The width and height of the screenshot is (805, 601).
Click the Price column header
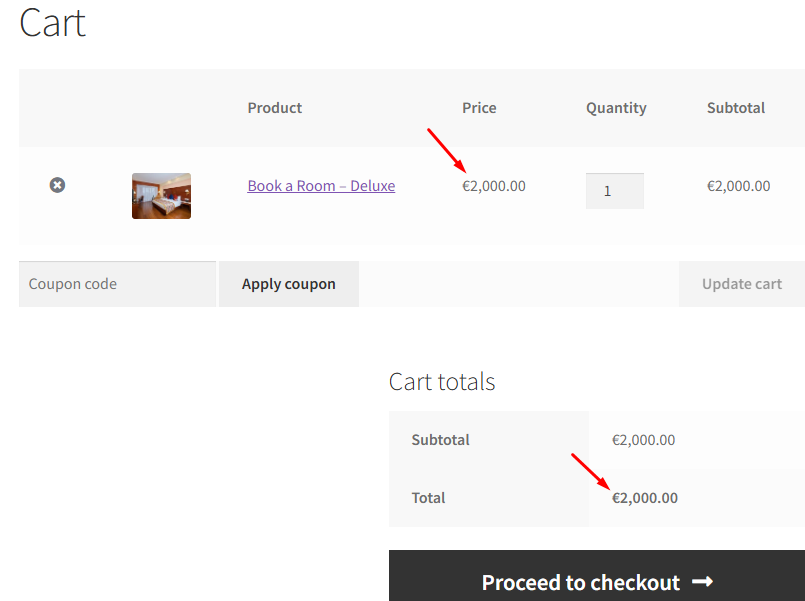479,108
